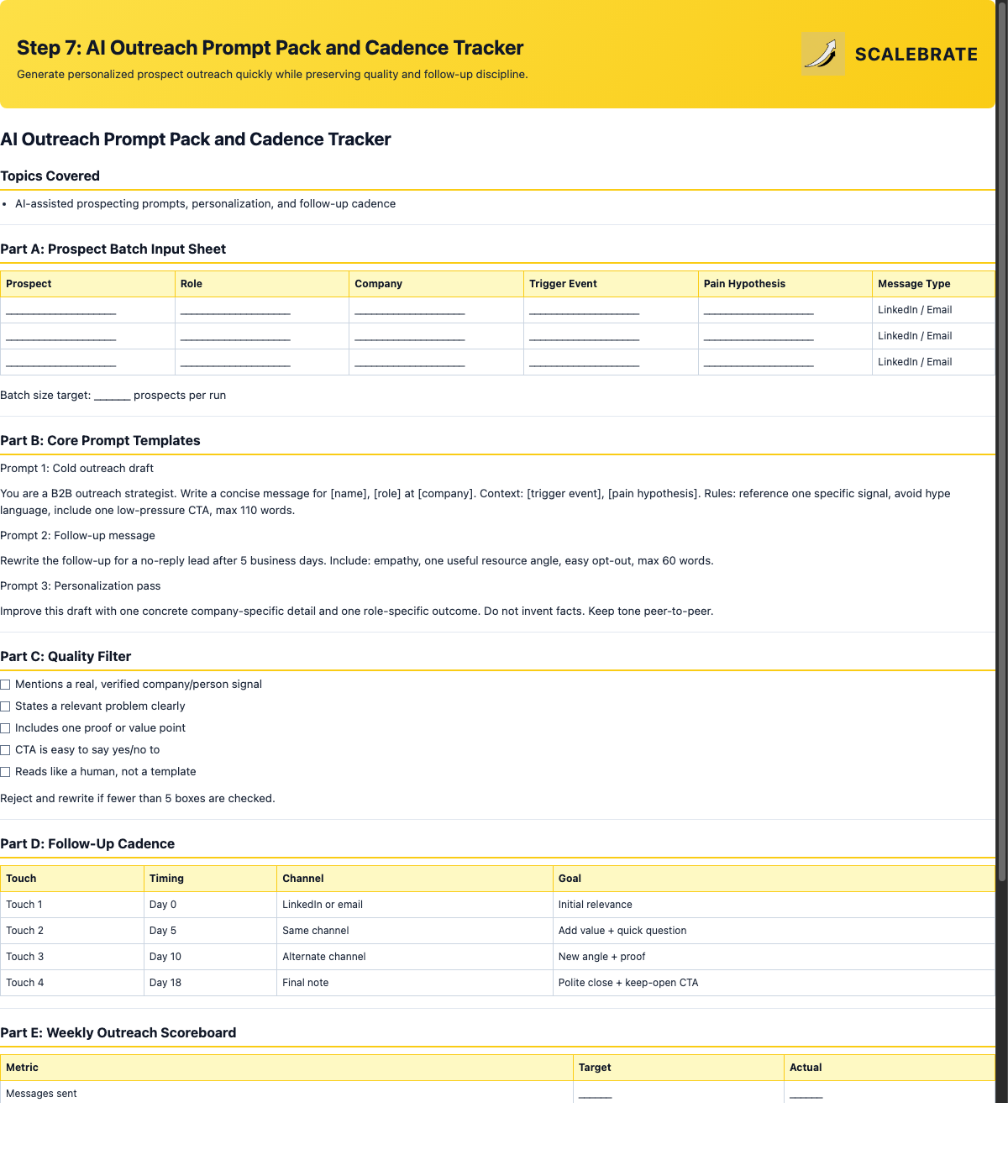The height and width of the screenshot is (1176, 1008).
Task: Click the 'Alternate channel' cell
Action: tap(415, 957)
